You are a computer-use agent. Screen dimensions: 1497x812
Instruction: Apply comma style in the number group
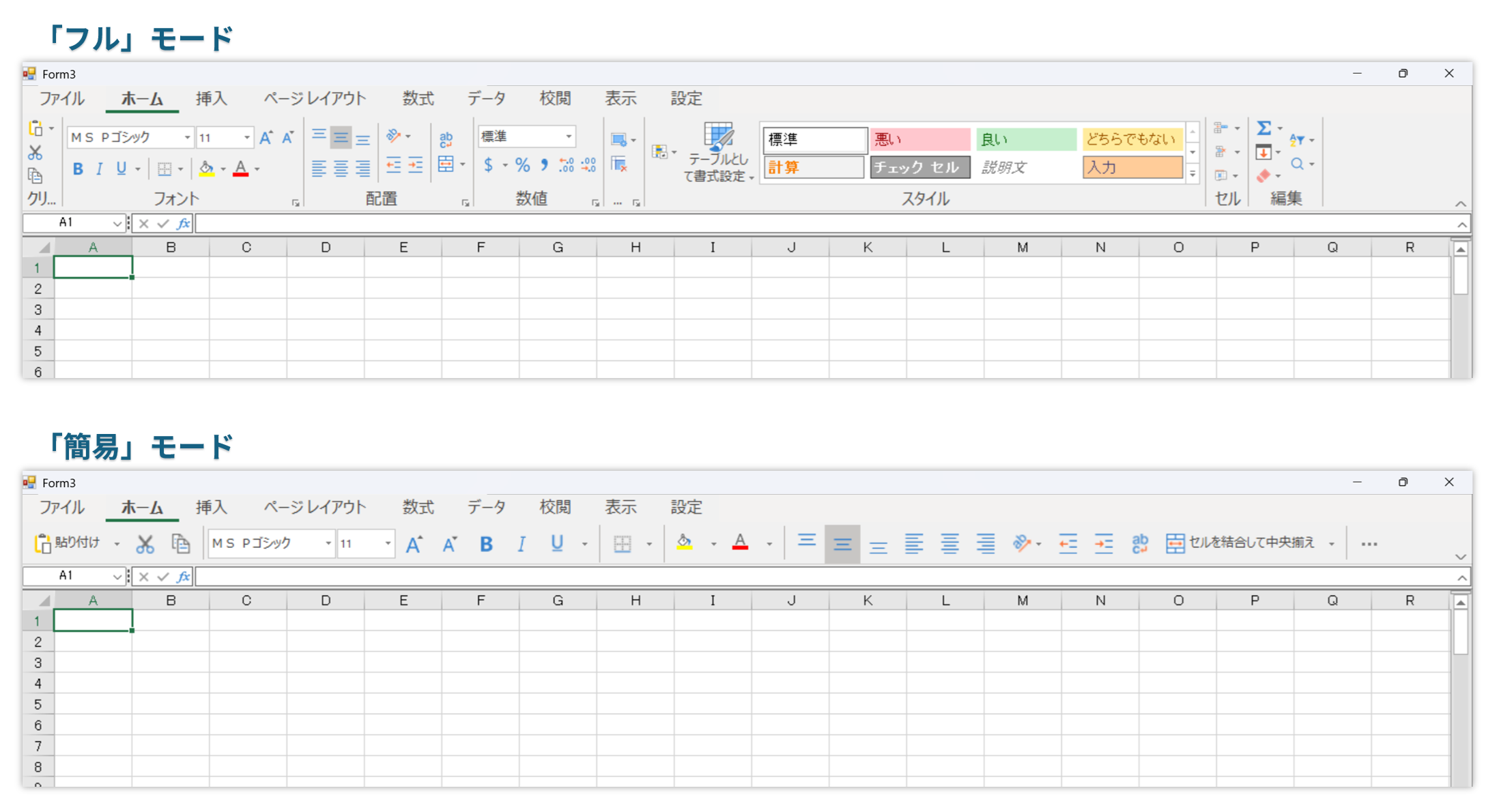click(545, 164)
